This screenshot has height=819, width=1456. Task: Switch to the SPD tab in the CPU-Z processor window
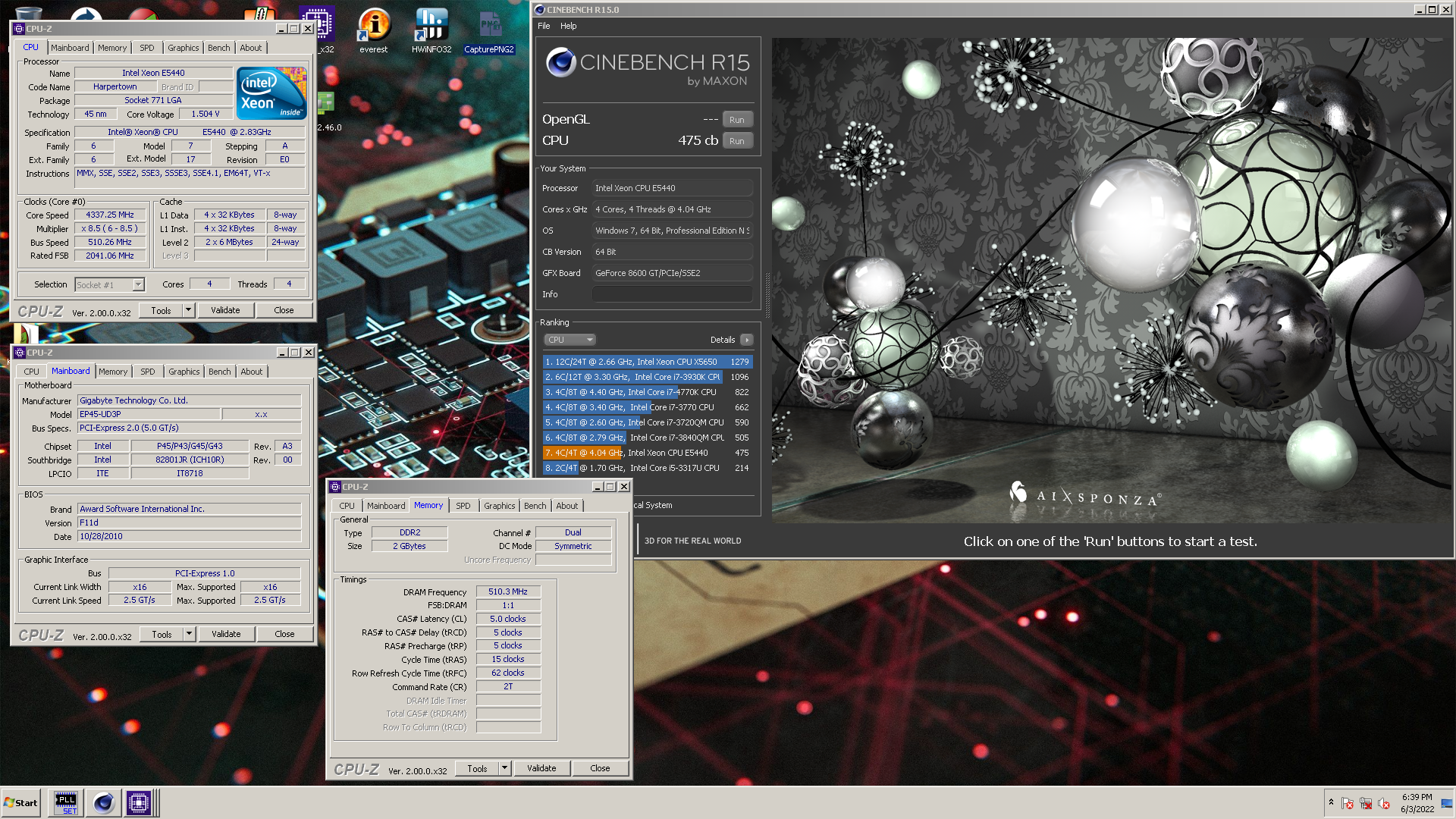(x=147, y=48)
